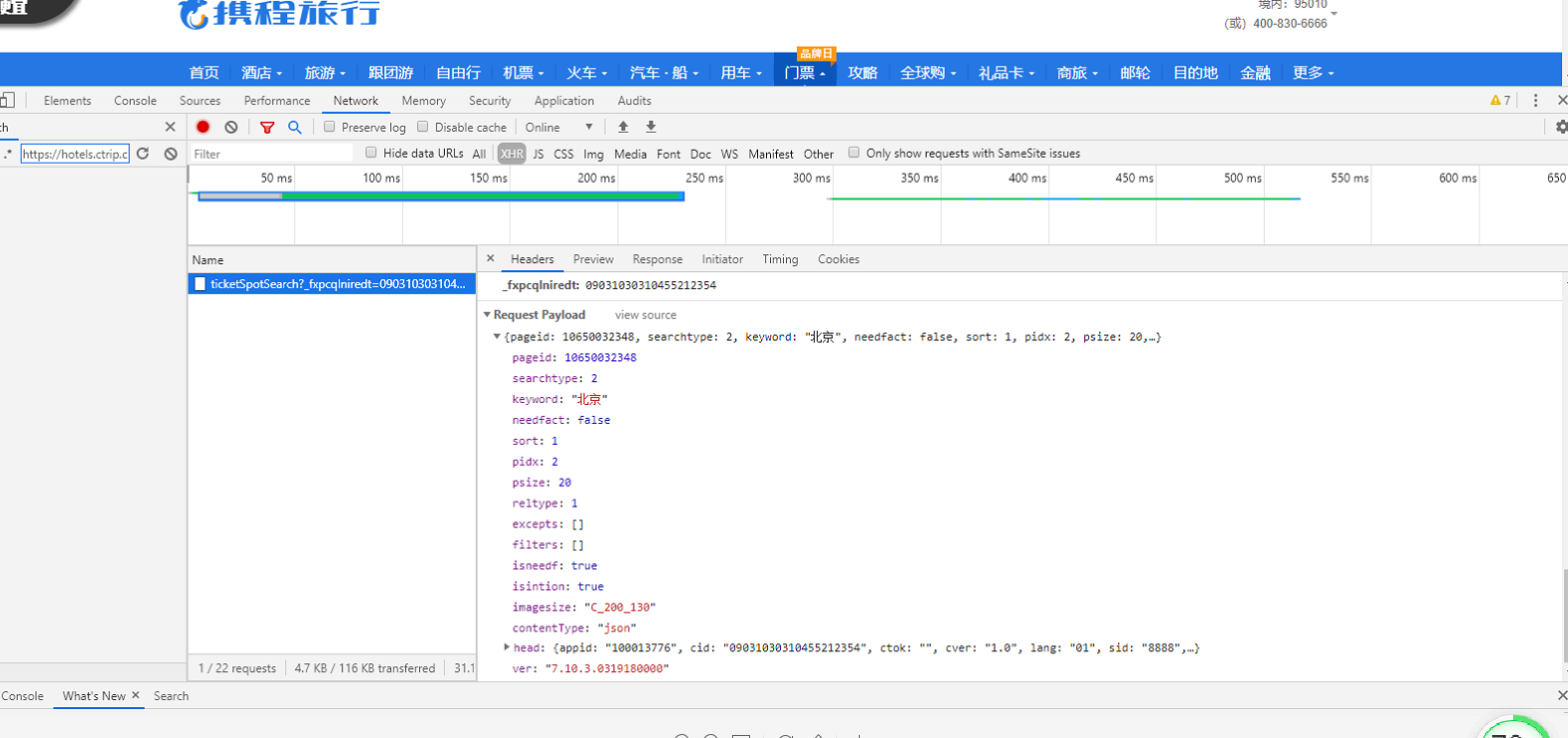Screen dimensions: 1568x738
Task: Open Network settings gear
Action: (x=1561, y=127)
